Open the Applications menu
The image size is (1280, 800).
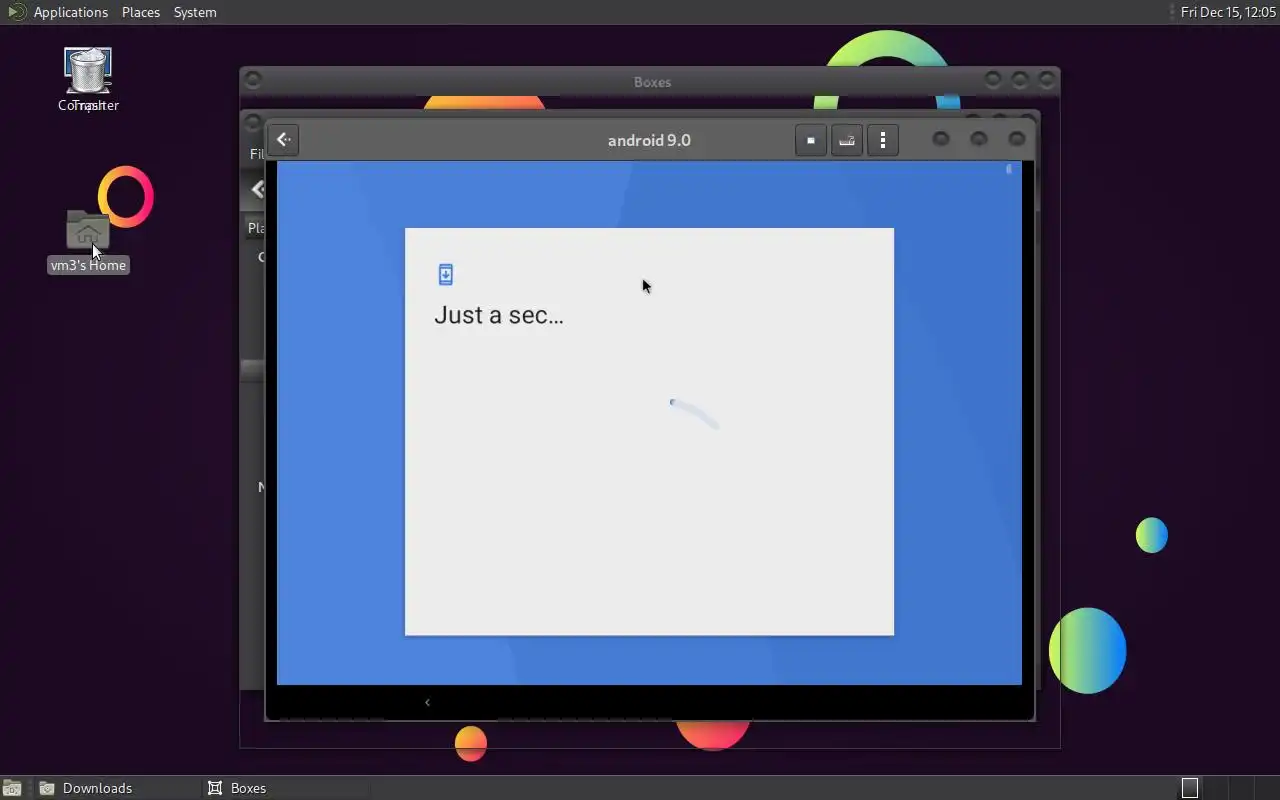click(x=70, y=12)
